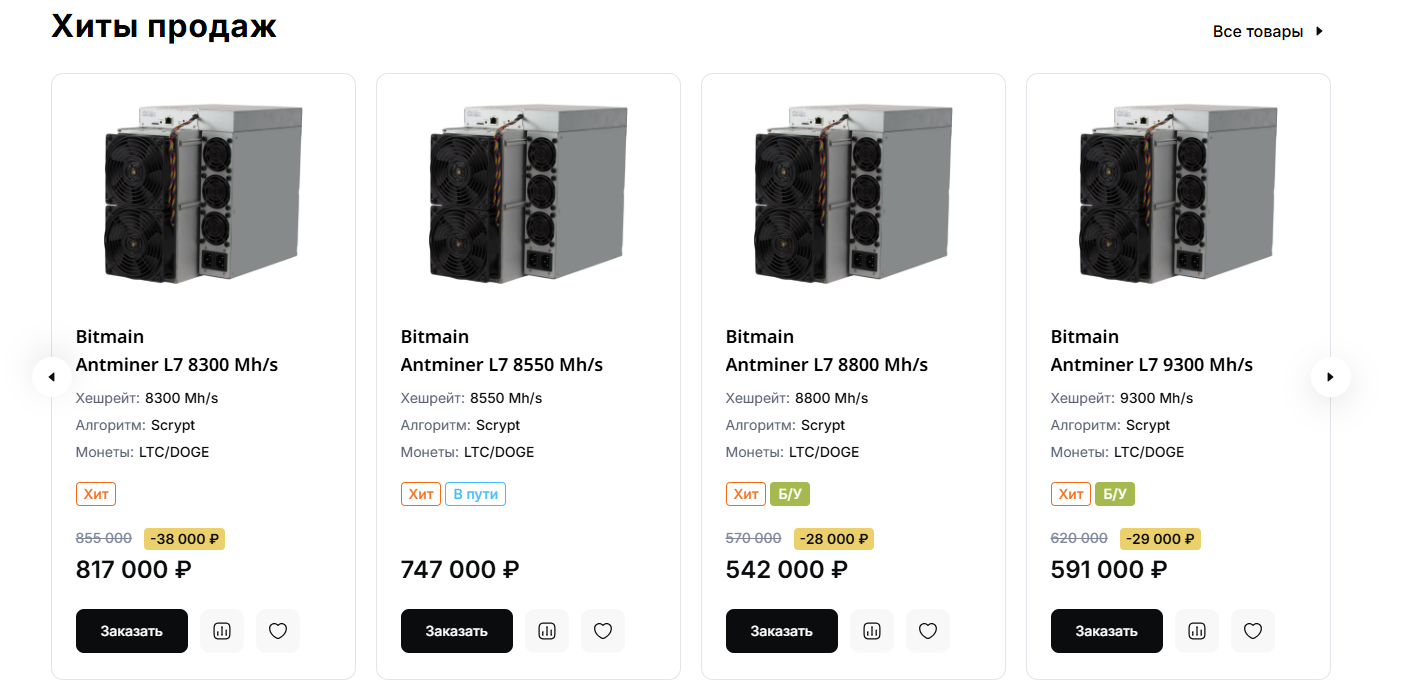Favorite the Antminer L7 8300 Mh/s
The height and width of the screenshot is (688, 1409).
(x=278, y=631)
